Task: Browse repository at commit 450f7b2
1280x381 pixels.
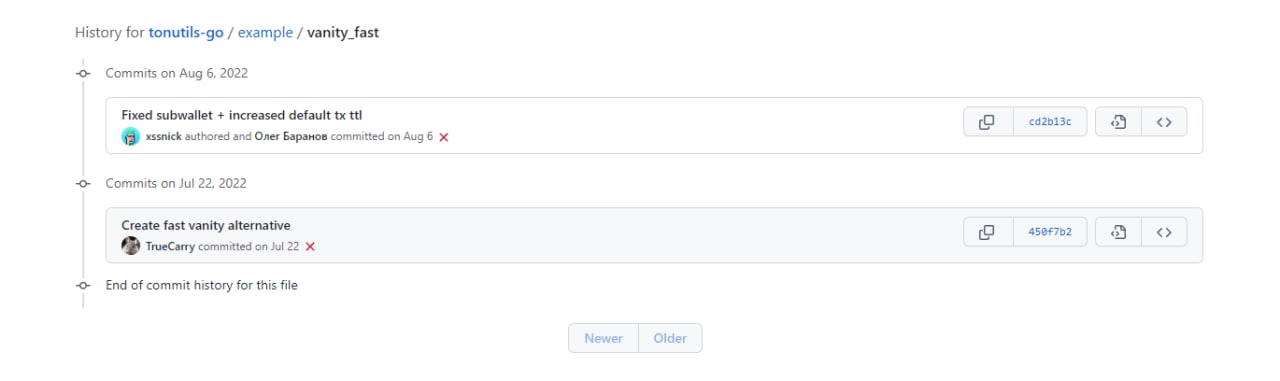Action: pyautogui.click(x=1164, y=232)
